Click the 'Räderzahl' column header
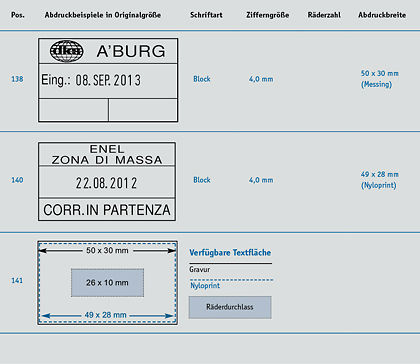The image size is (420, 364). pyautogui.click(x=324, y=15)
